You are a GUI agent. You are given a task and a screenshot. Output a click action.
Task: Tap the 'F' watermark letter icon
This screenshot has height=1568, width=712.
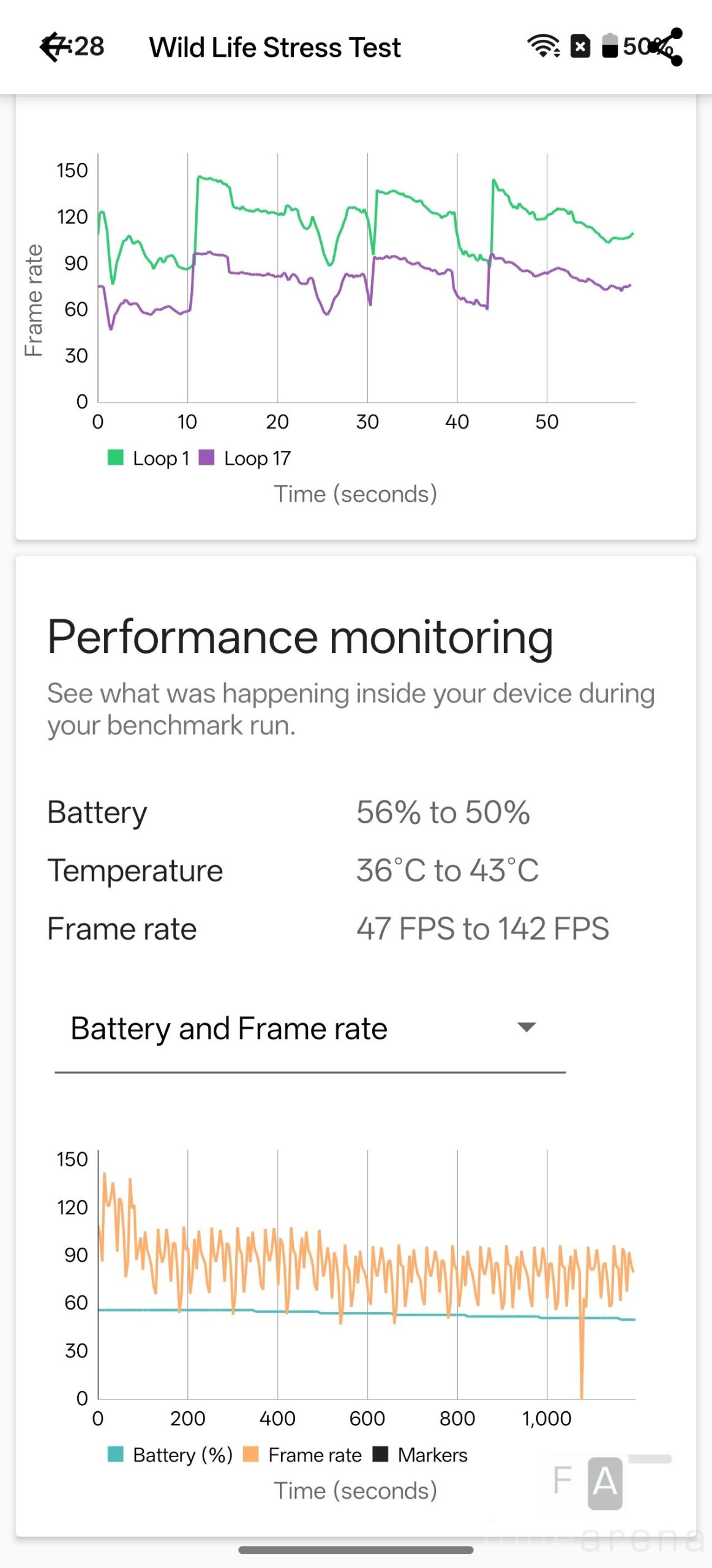point(562,1480)
